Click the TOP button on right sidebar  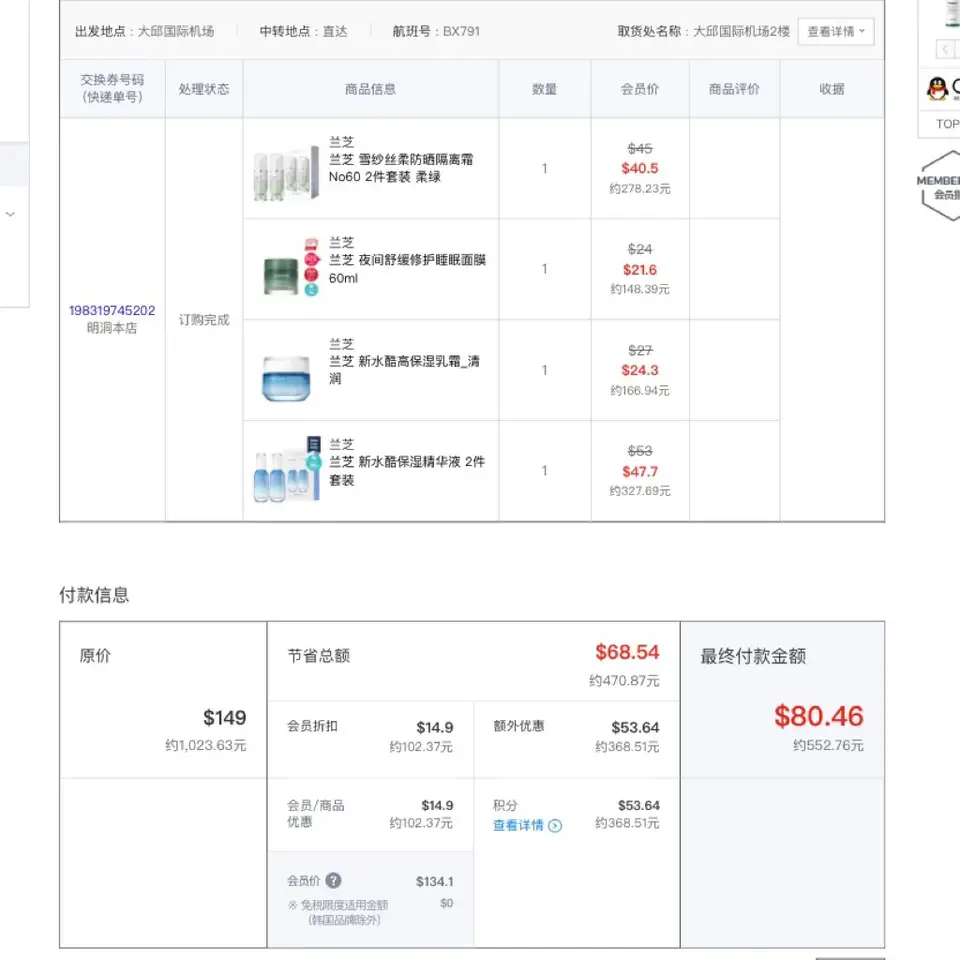pyautogui.click(x=947, y=124)
